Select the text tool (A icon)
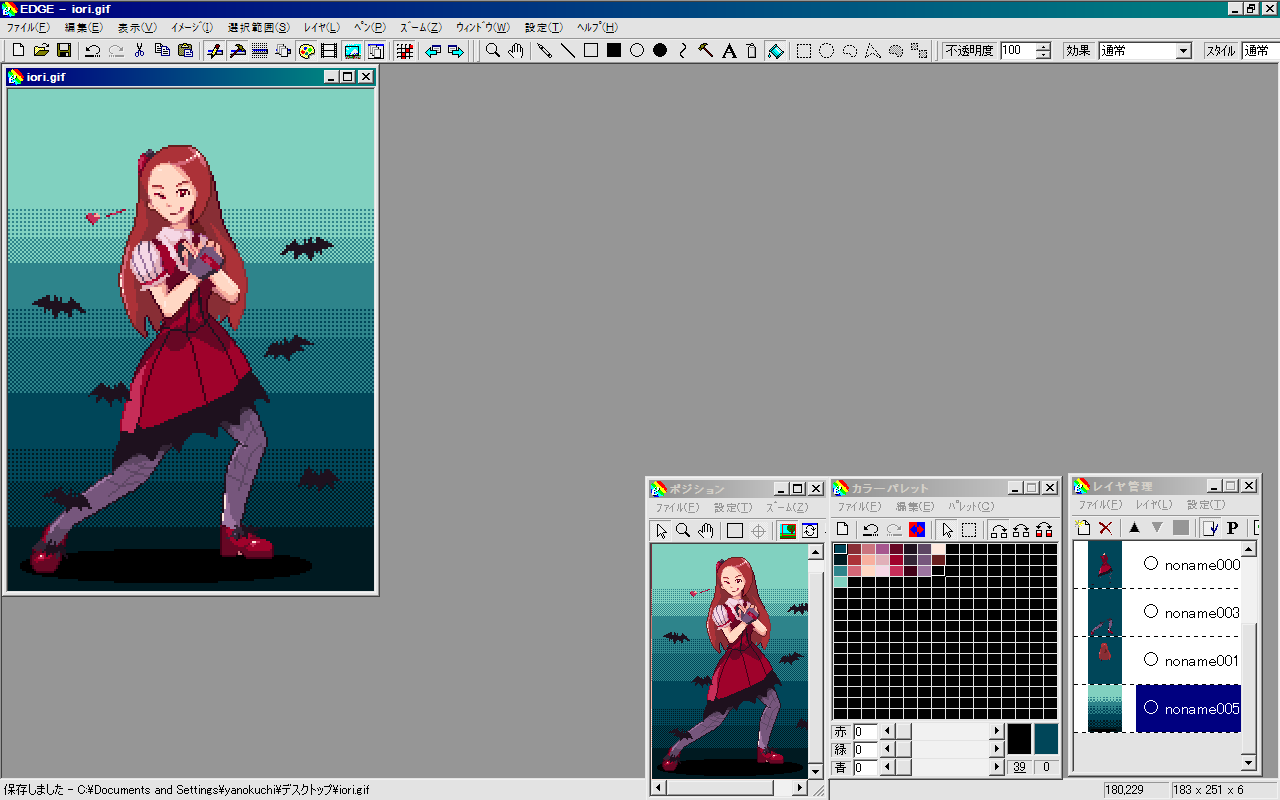 point(729,51)
